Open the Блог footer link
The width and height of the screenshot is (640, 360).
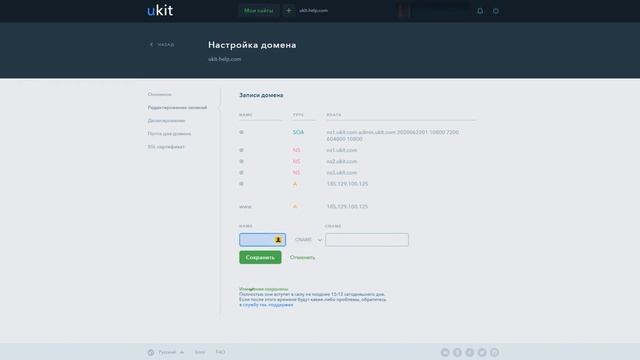point(200,352)
